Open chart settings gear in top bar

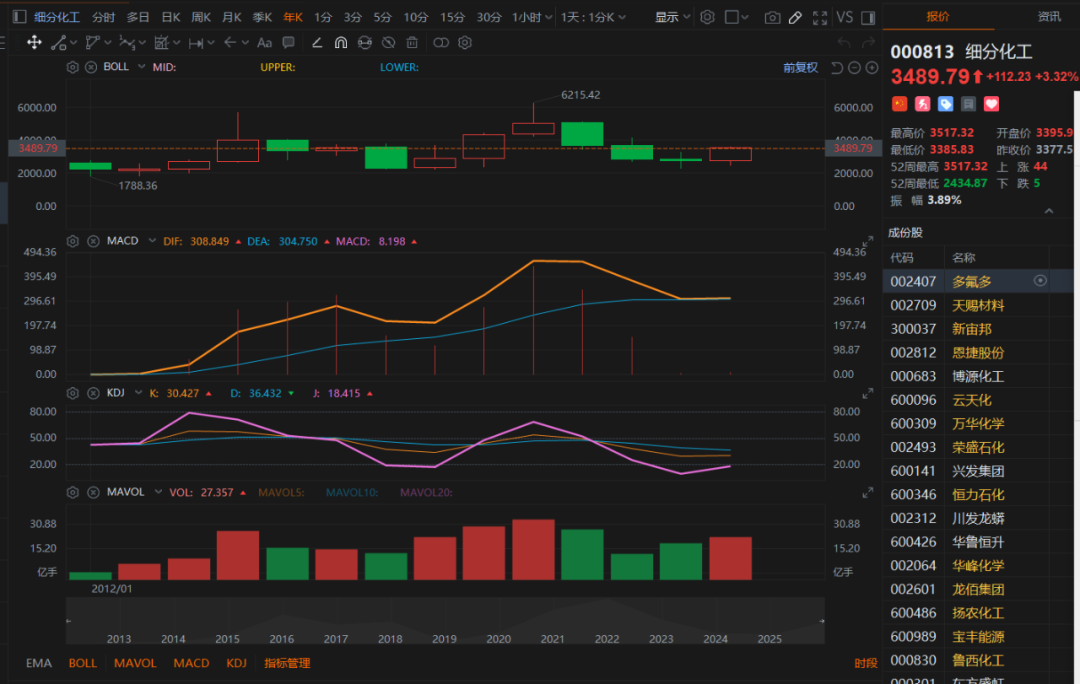pyautogui.click(x=707, y=17)
